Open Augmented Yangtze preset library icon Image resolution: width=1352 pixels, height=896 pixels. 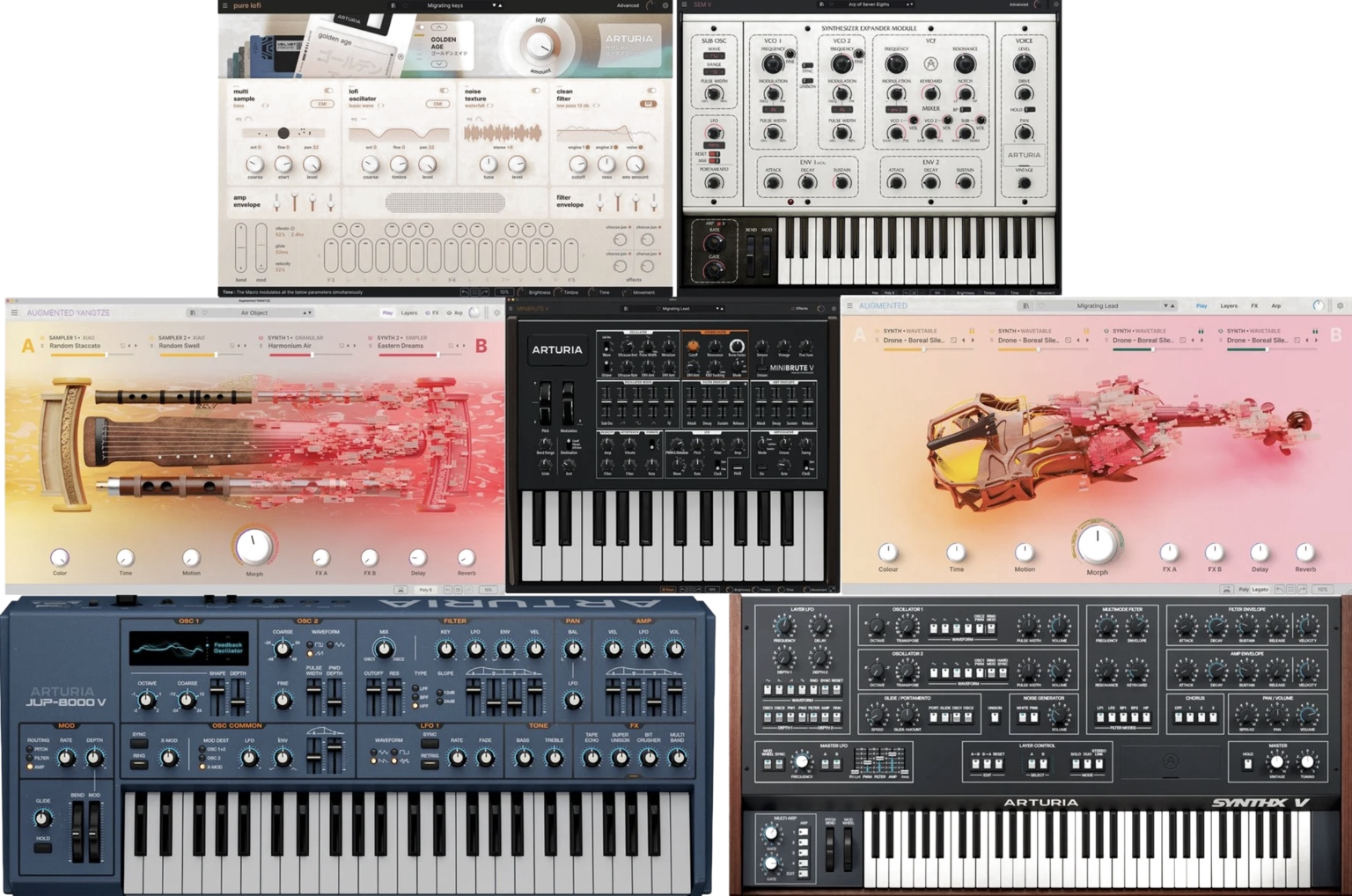(192, 312)
